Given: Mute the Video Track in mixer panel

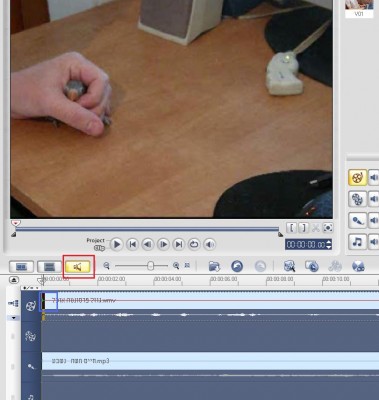Looking at the screenshot, I should (374, 177).
